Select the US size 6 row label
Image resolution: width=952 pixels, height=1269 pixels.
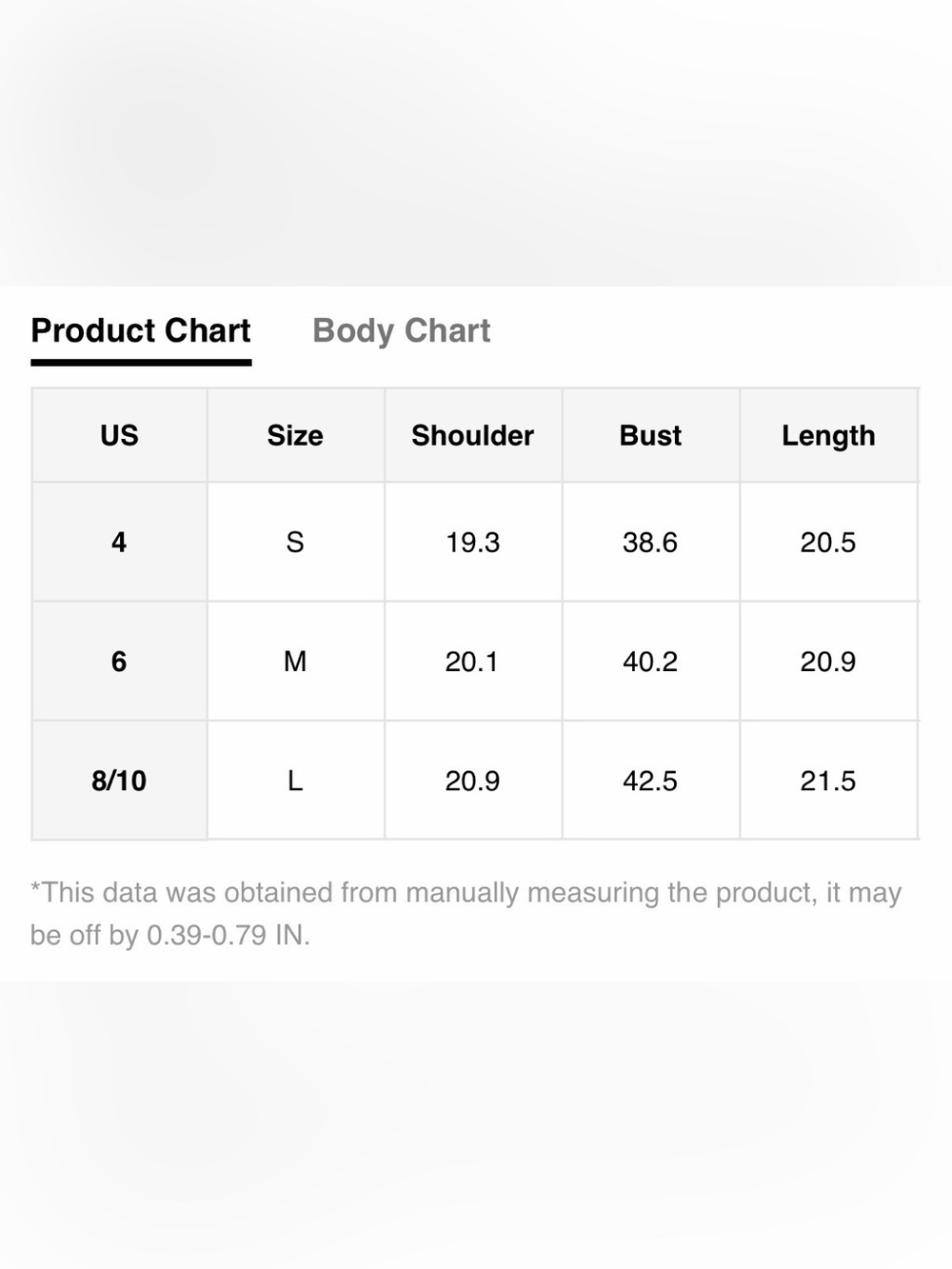point(119,661)
